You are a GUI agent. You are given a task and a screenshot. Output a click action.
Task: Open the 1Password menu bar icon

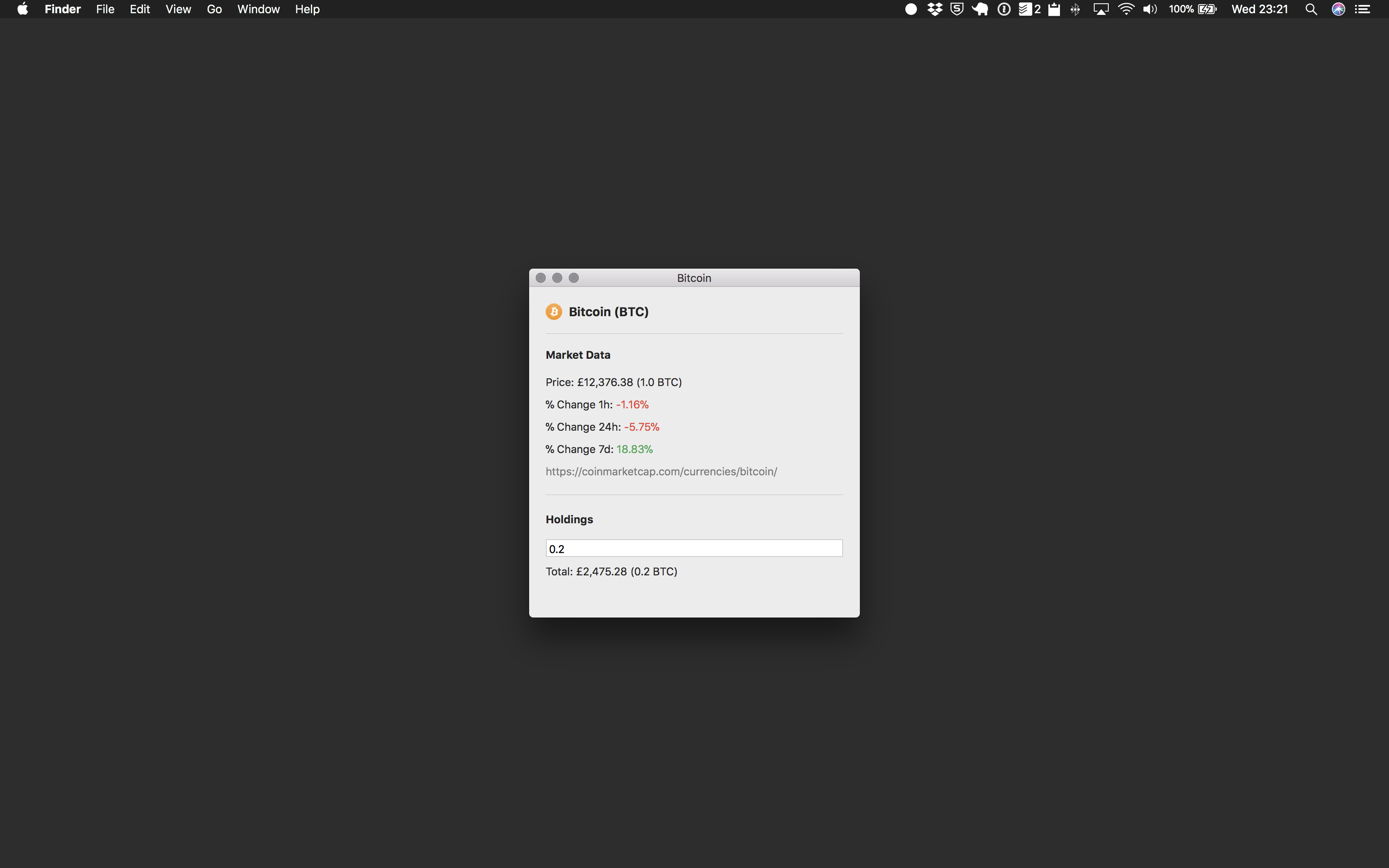pyautogui.click(x=1004, y=9)
